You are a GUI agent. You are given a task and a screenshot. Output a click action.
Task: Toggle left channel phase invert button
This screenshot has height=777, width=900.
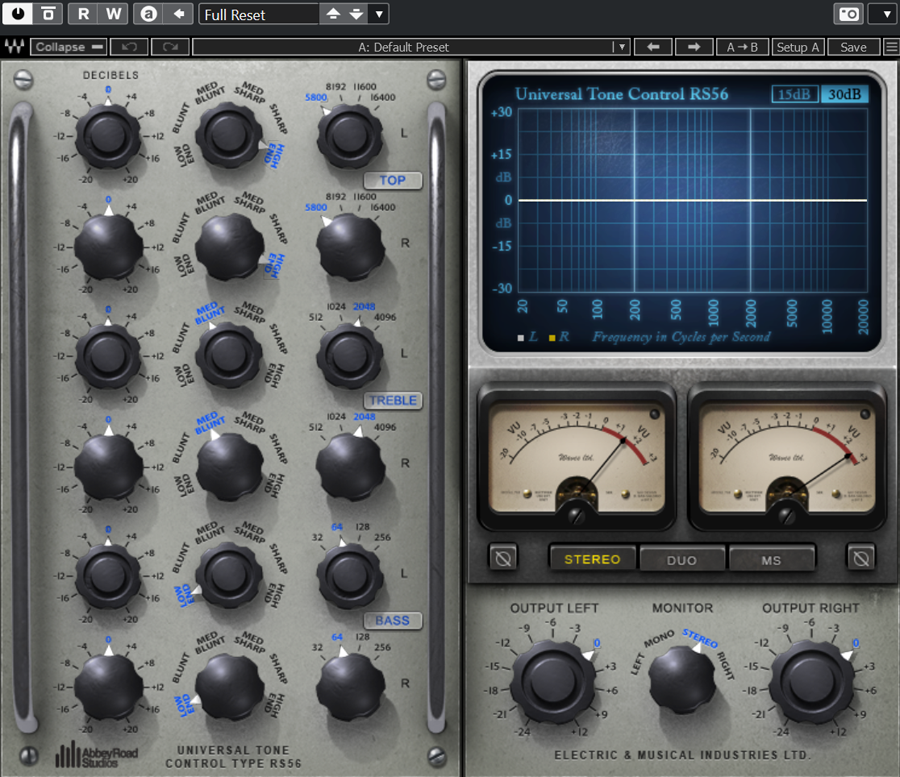point(503,558)
